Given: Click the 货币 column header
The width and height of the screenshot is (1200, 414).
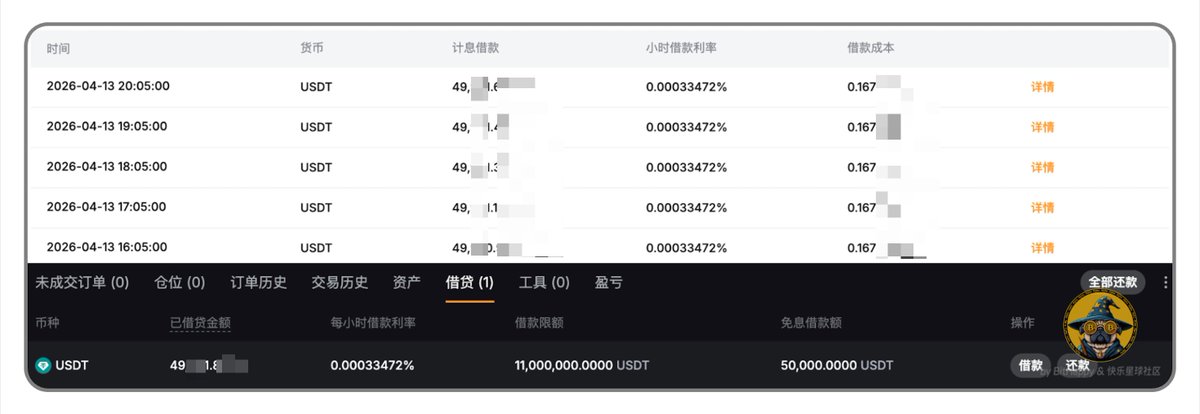Looking at the screenshot, I should (x=312, y=48).
